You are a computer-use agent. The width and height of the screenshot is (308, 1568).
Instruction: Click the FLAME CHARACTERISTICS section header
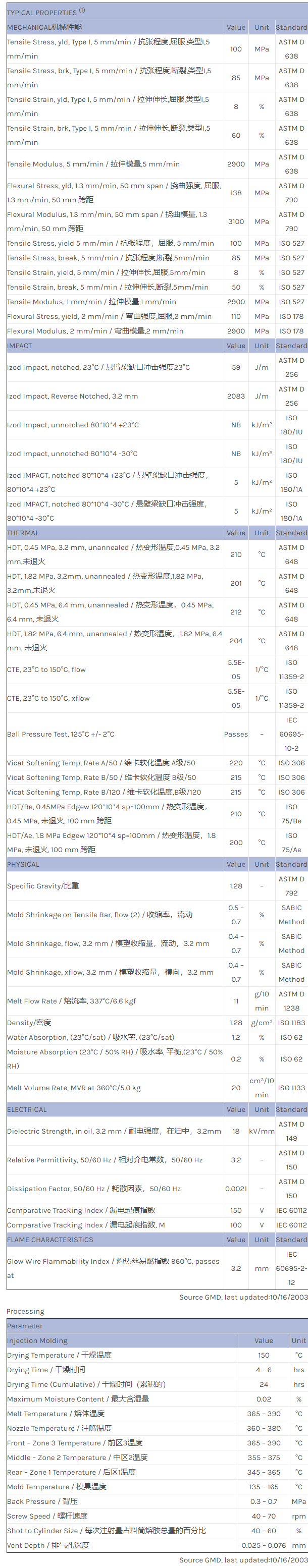50,1240
